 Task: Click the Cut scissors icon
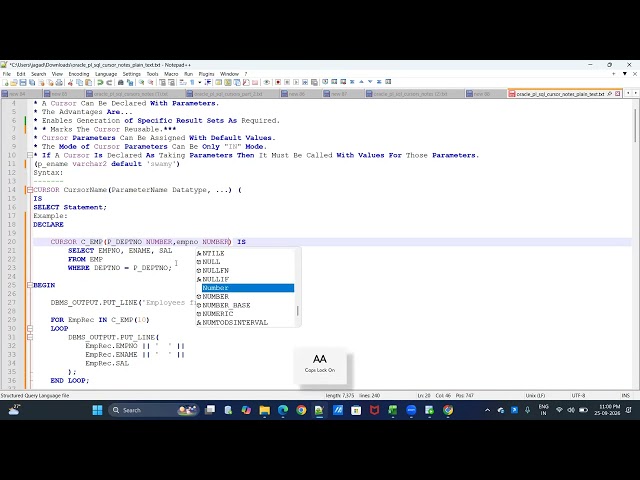(70, 82)
